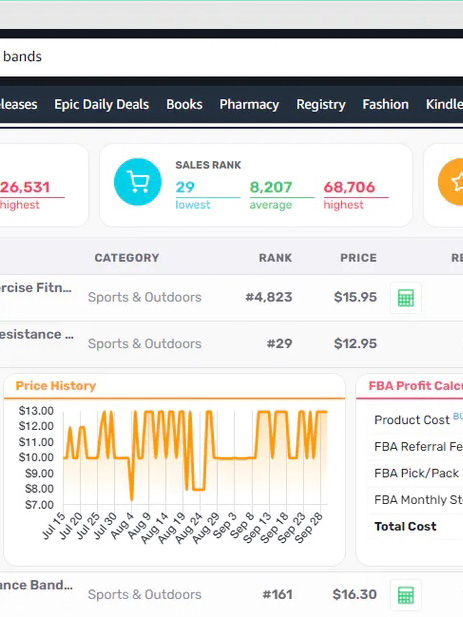Open the Fashion navigation link
This screenshot has width=463, height=617.
click(x=385, y=104)
